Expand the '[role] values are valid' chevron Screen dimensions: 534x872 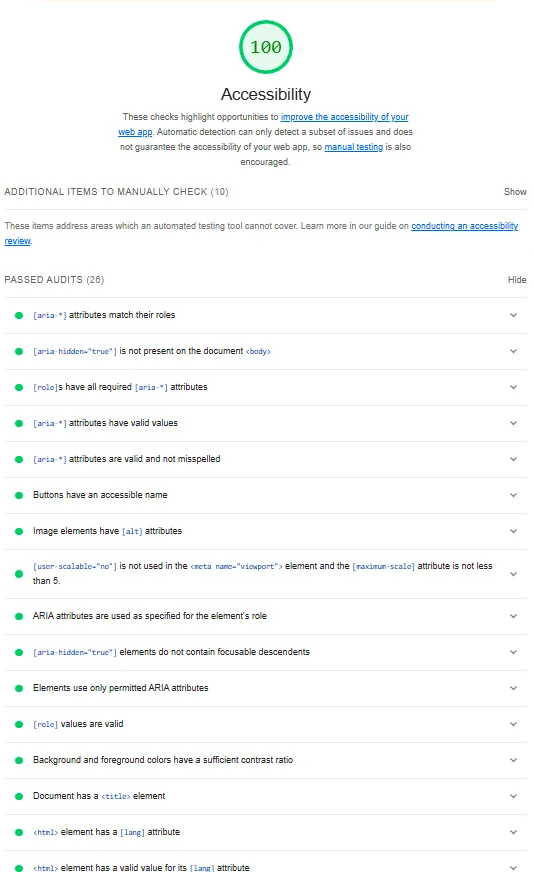tap(513, 724)
